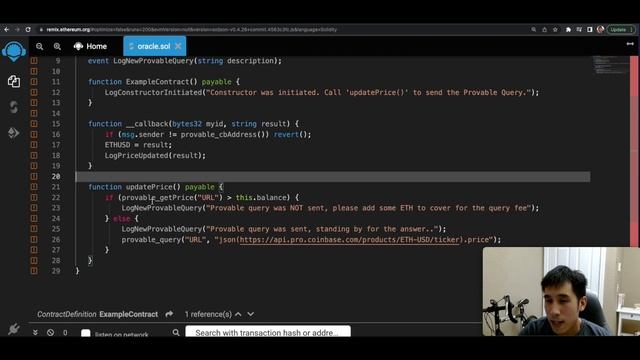Click the terminal search magnifier icon
640x360 pixels.
click(x=176, y=332)
